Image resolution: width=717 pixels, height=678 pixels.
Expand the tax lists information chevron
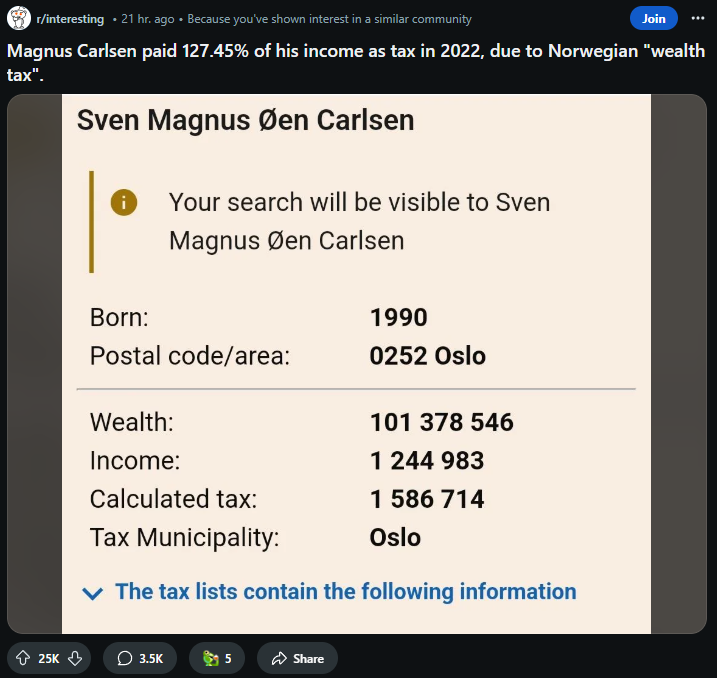(x=93, y=593)
